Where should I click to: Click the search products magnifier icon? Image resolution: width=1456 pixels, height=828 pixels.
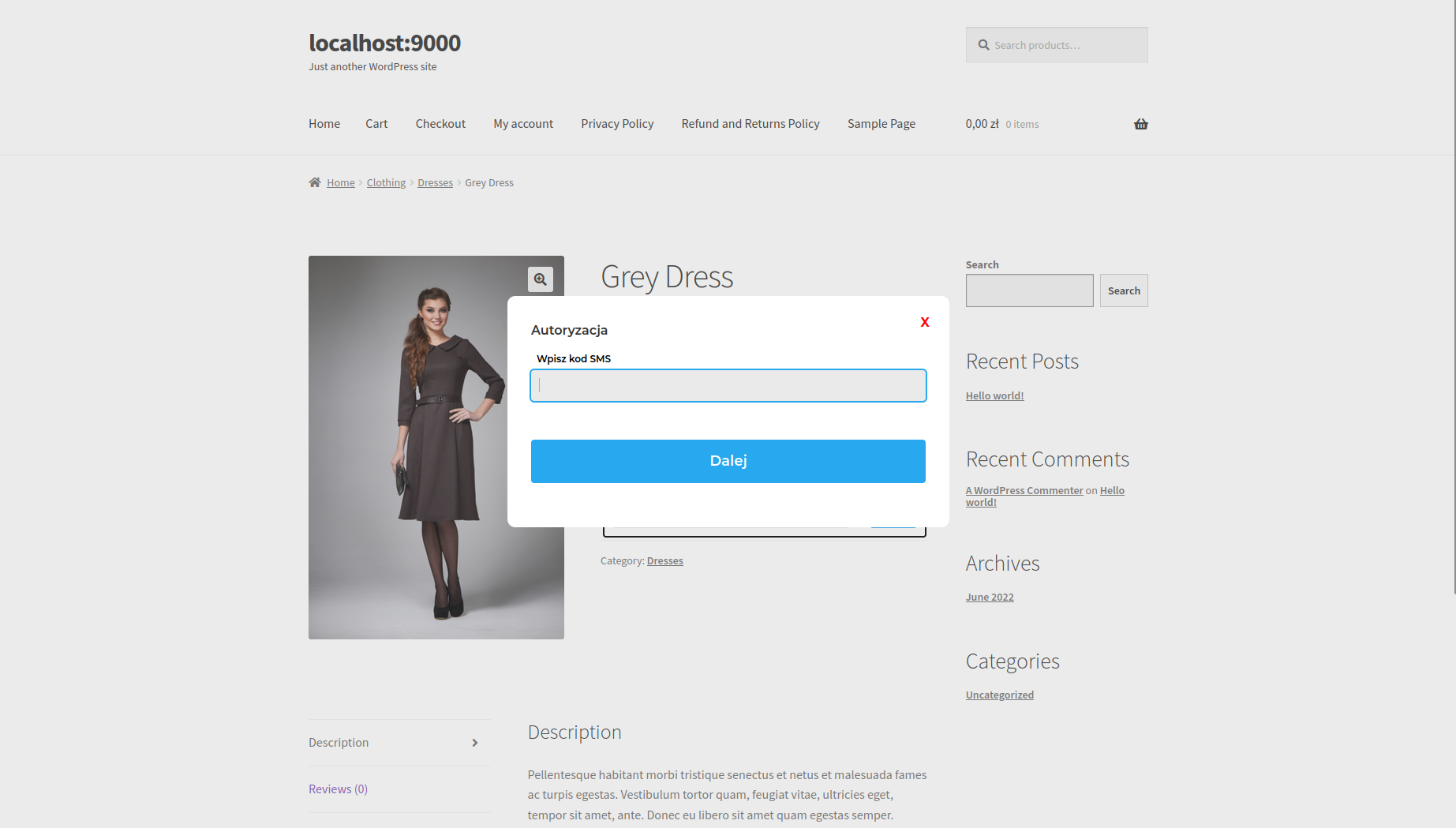click(x=984, y=45)
